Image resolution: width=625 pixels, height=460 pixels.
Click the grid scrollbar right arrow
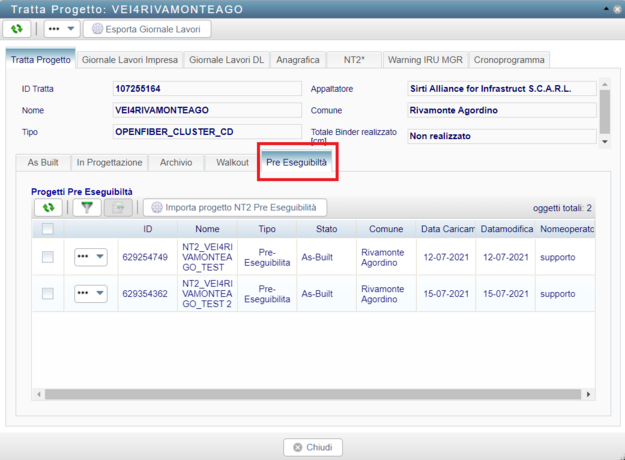pyautogui.click(x=588, y=394)
